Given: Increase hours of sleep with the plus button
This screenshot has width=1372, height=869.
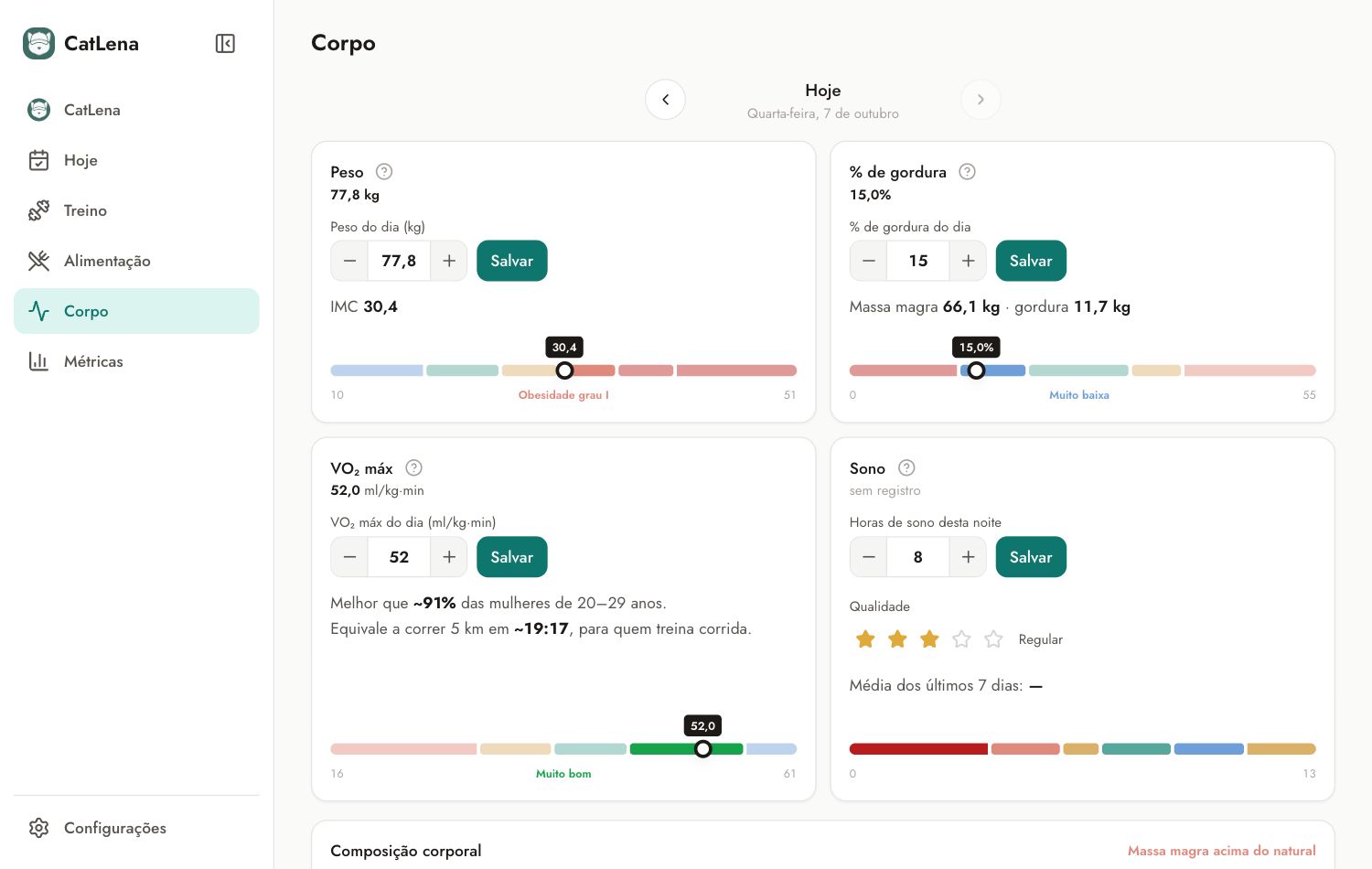Looking at the screenshot, I should click(968, 557).
